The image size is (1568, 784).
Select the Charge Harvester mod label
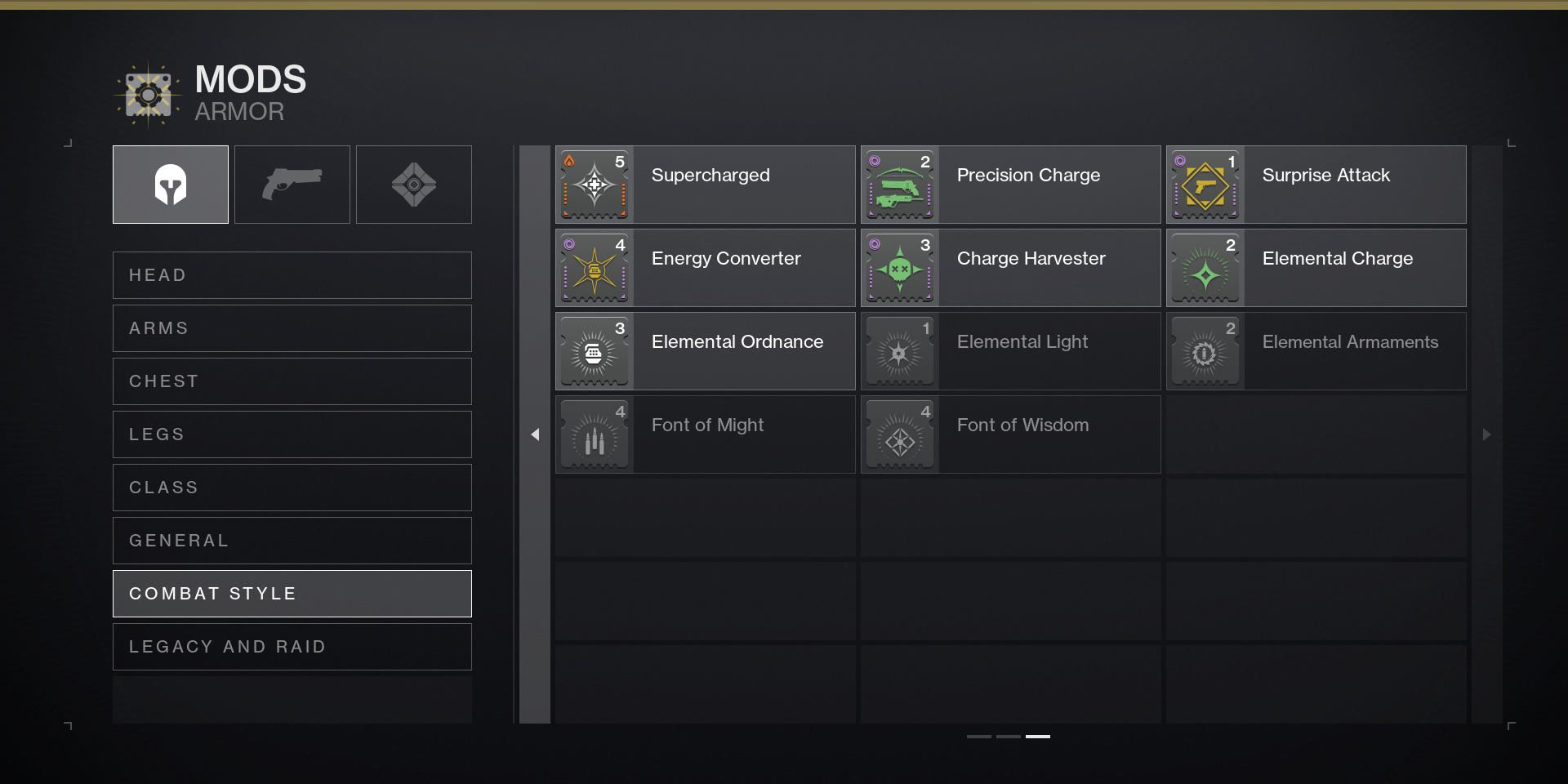click(x=1031, y=259)
